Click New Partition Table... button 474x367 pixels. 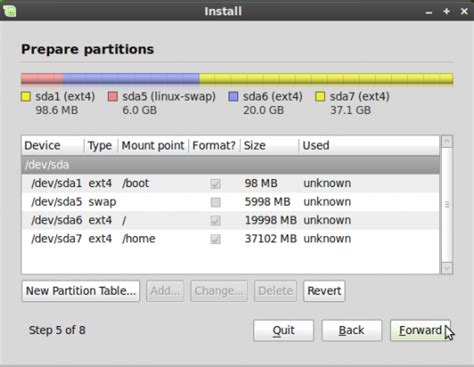[81, 291]
